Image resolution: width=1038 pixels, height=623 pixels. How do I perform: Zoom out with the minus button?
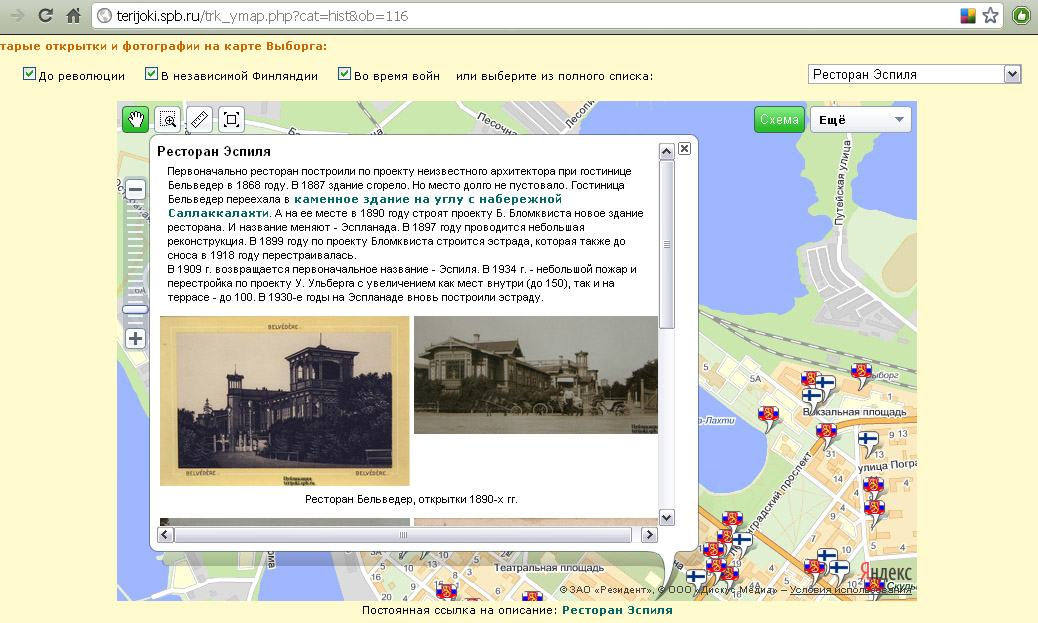point(135,189)
